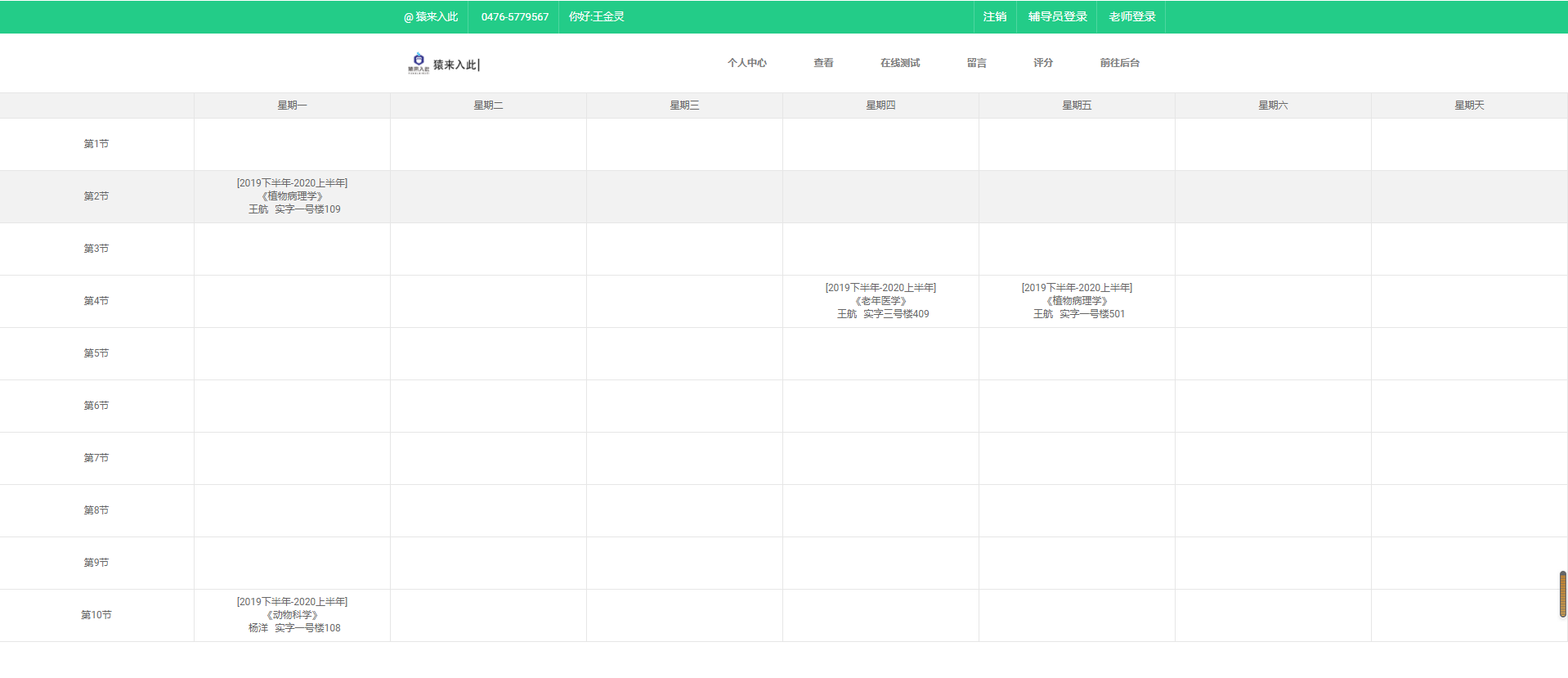Image resolution: width=1568 pixels, height=678 pixels.
Task: Click the 第7节 row label
Action: [x=96, y=458]
